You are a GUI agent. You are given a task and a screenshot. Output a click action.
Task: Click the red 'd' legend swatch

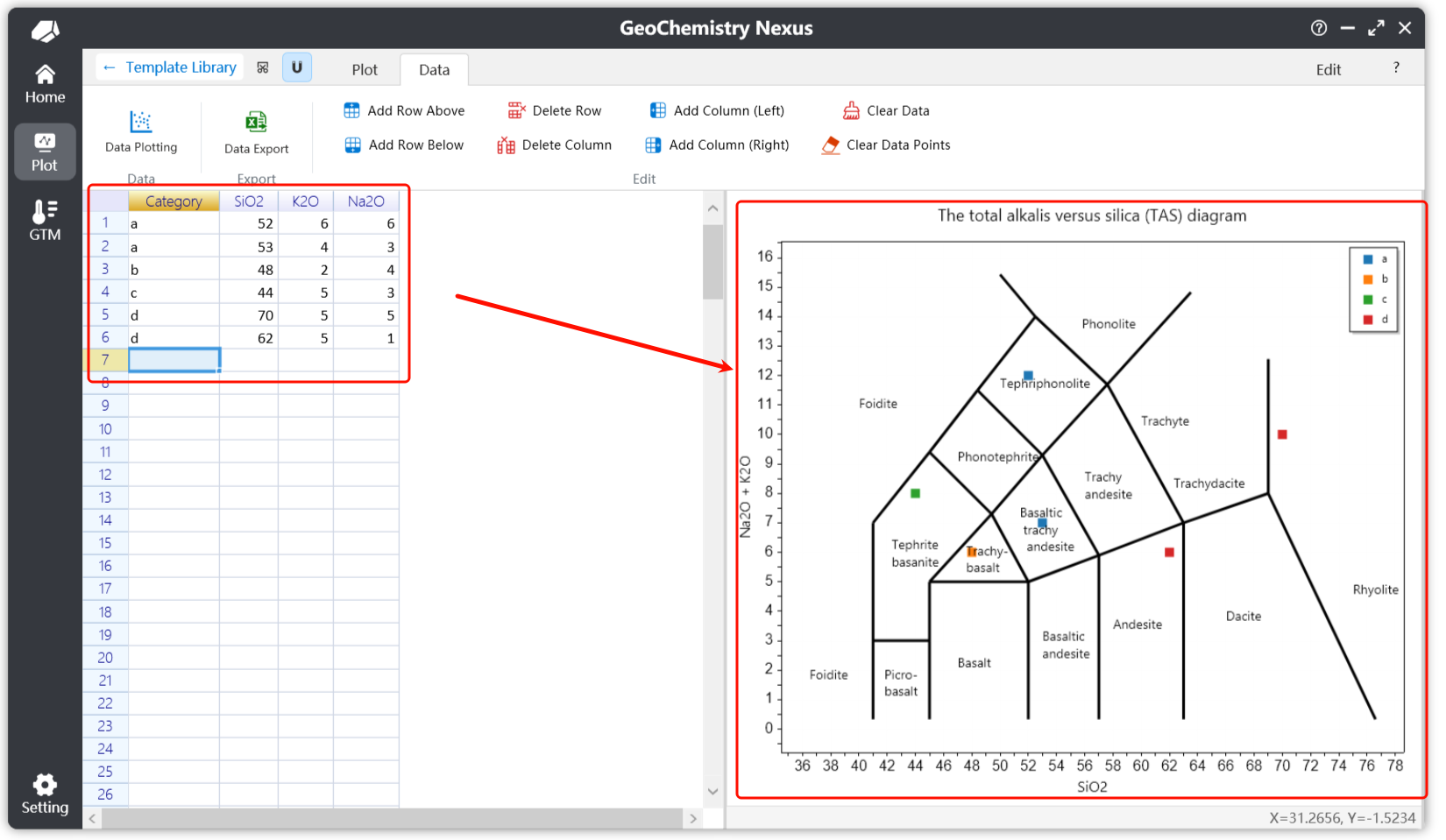pos(1367,320)
